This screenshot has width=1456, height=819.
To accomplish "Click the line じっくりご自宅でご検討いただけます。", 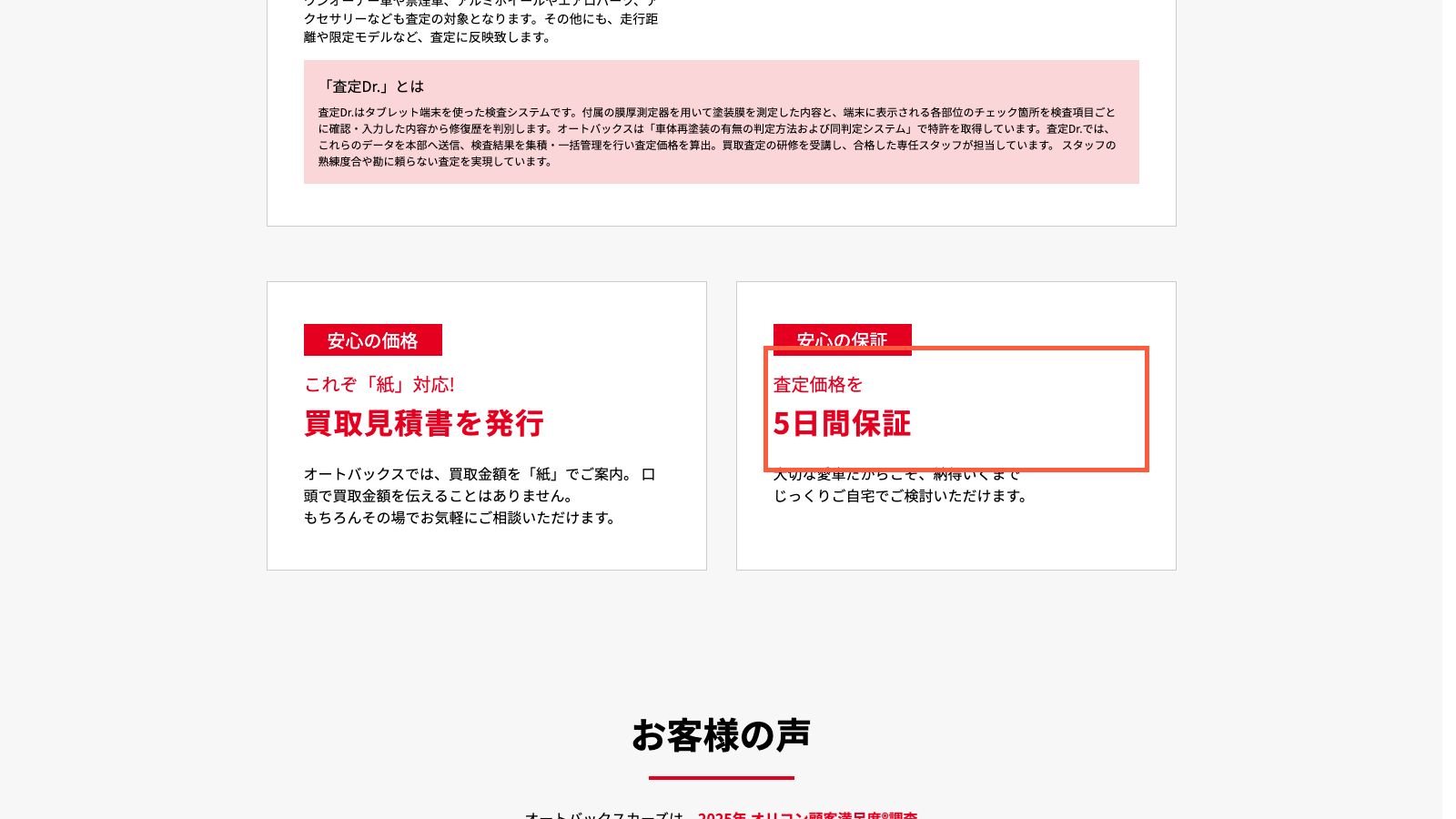I will pos(902,496).
